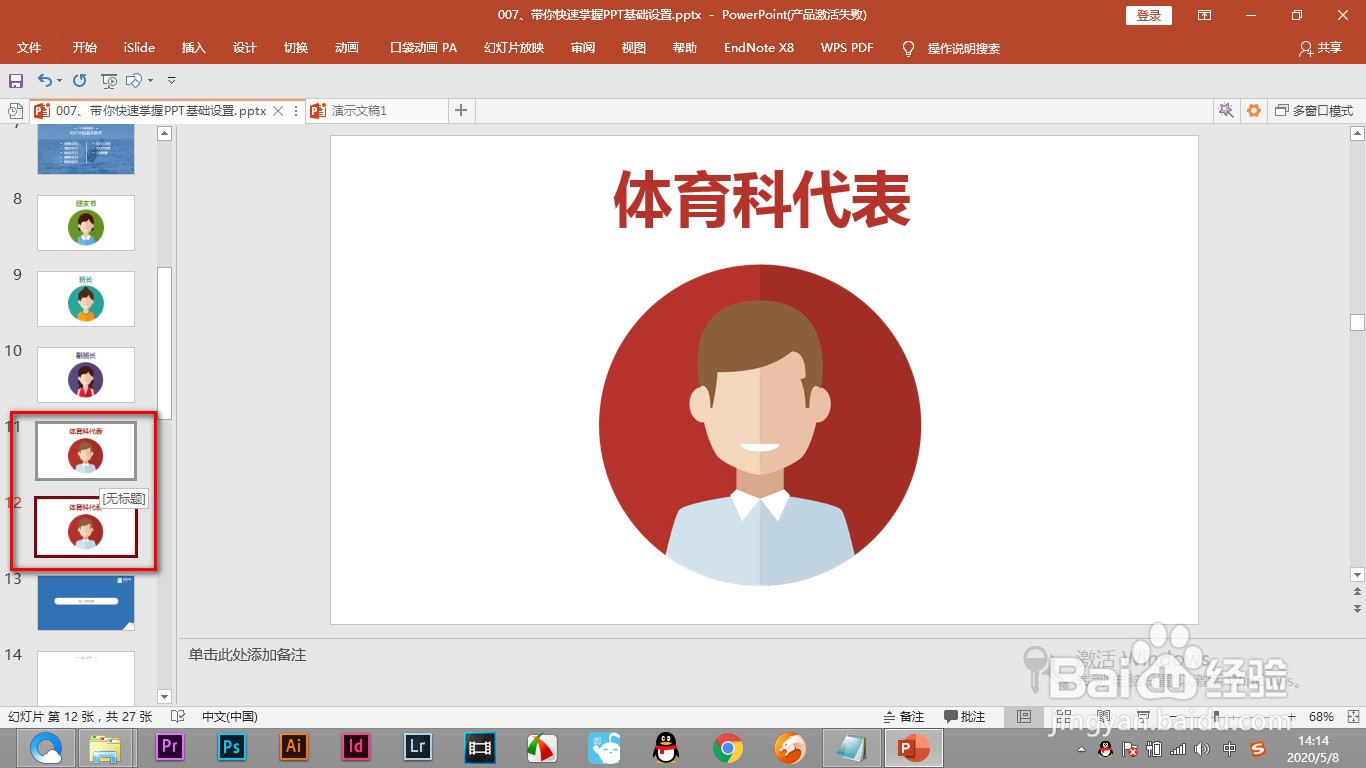Screen dimensions: 1366x768
Task: Select slide 11 thumbnail
Action: 86,450
